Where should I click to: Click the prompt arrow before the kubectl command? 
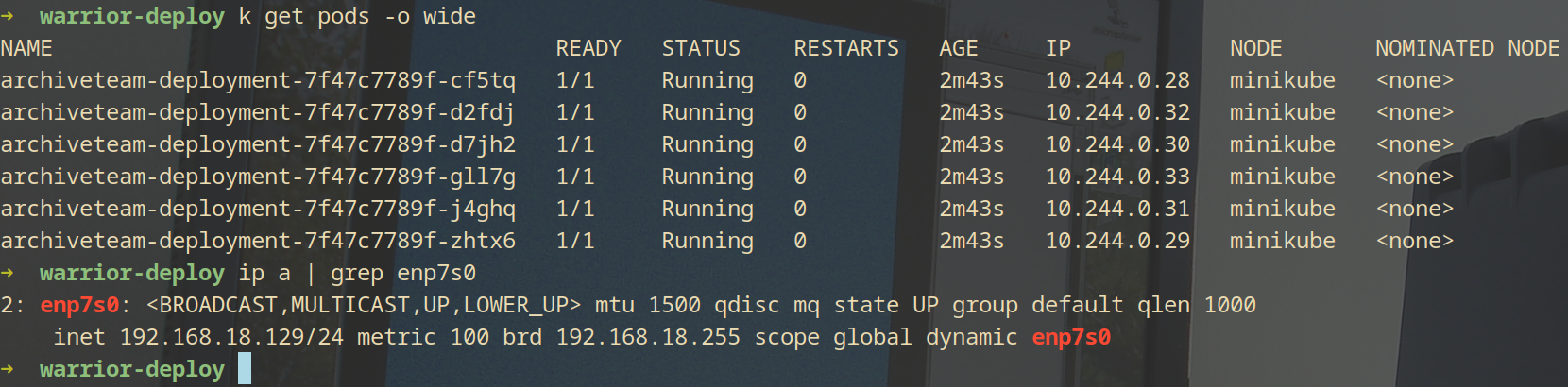[x=8, y=16]
